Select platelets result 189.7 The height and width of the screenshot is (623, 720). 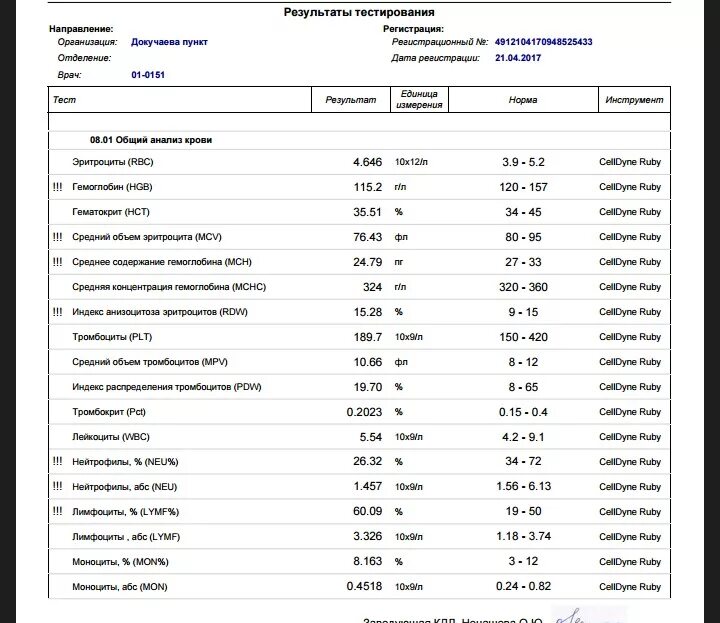coord(367,337)
